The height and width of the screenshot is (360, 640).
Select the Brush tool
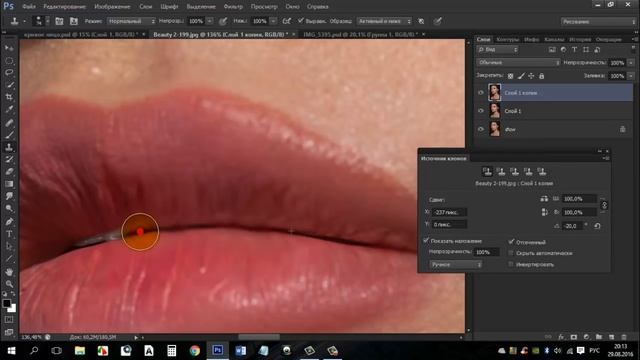[9, 135]
